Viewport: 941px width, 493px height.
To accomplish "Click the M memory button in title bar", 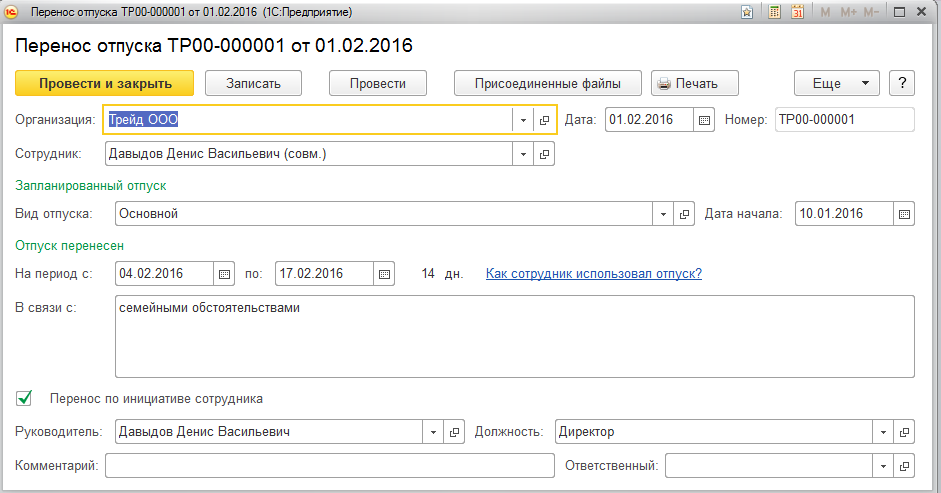I will coord(825,12).
